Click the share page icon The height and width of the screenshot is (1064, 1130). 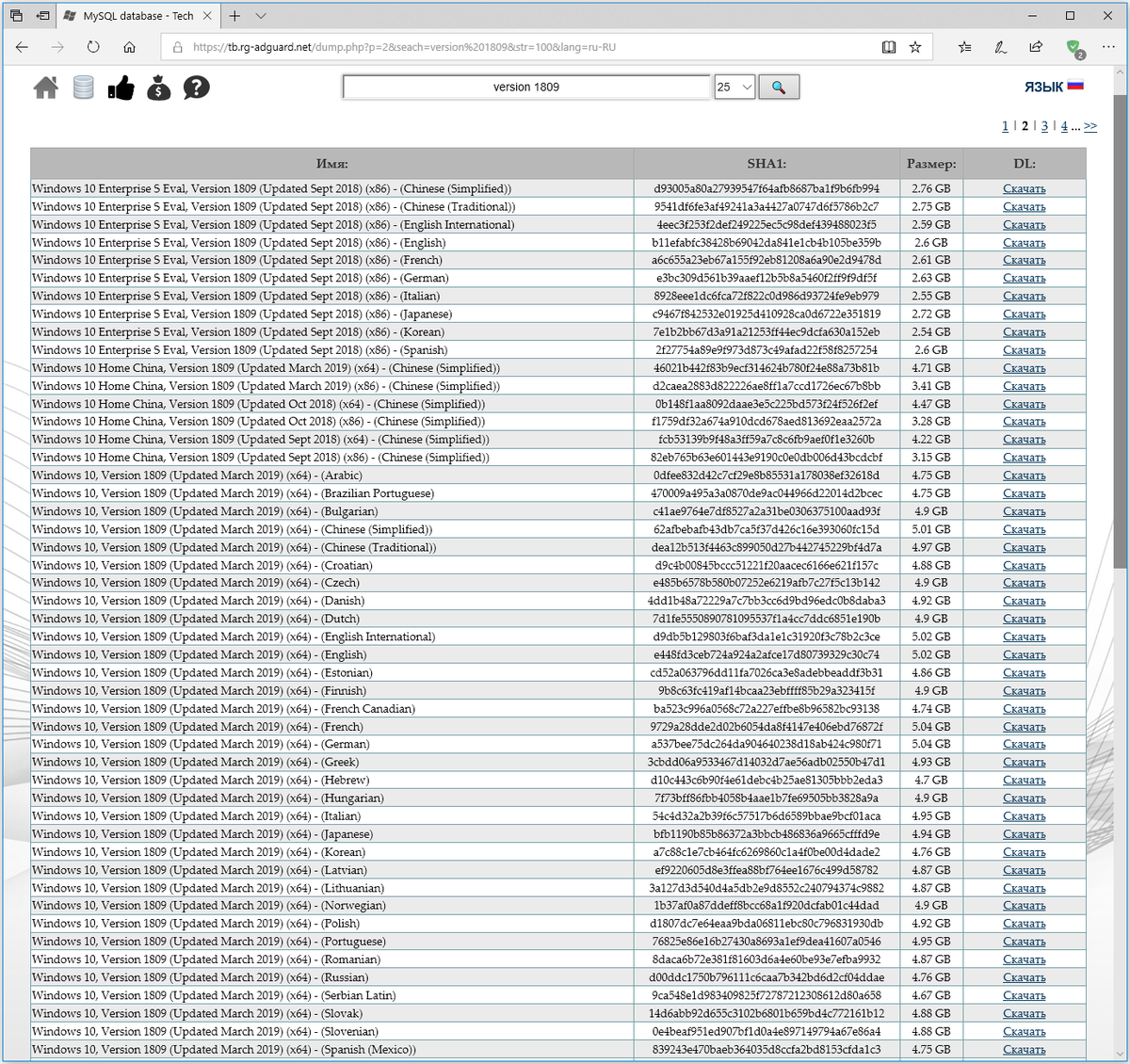(1036, 47)
